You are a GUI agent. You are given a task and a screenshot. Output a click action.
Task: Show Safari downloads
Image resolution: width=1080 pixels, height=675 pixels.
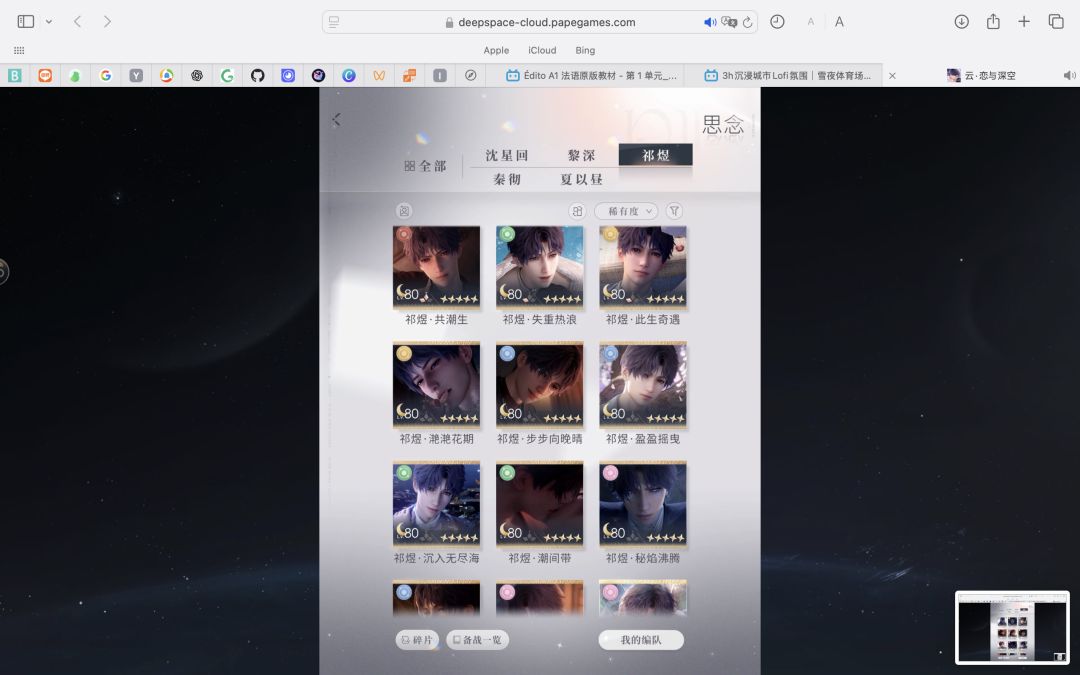pos(962,21)
